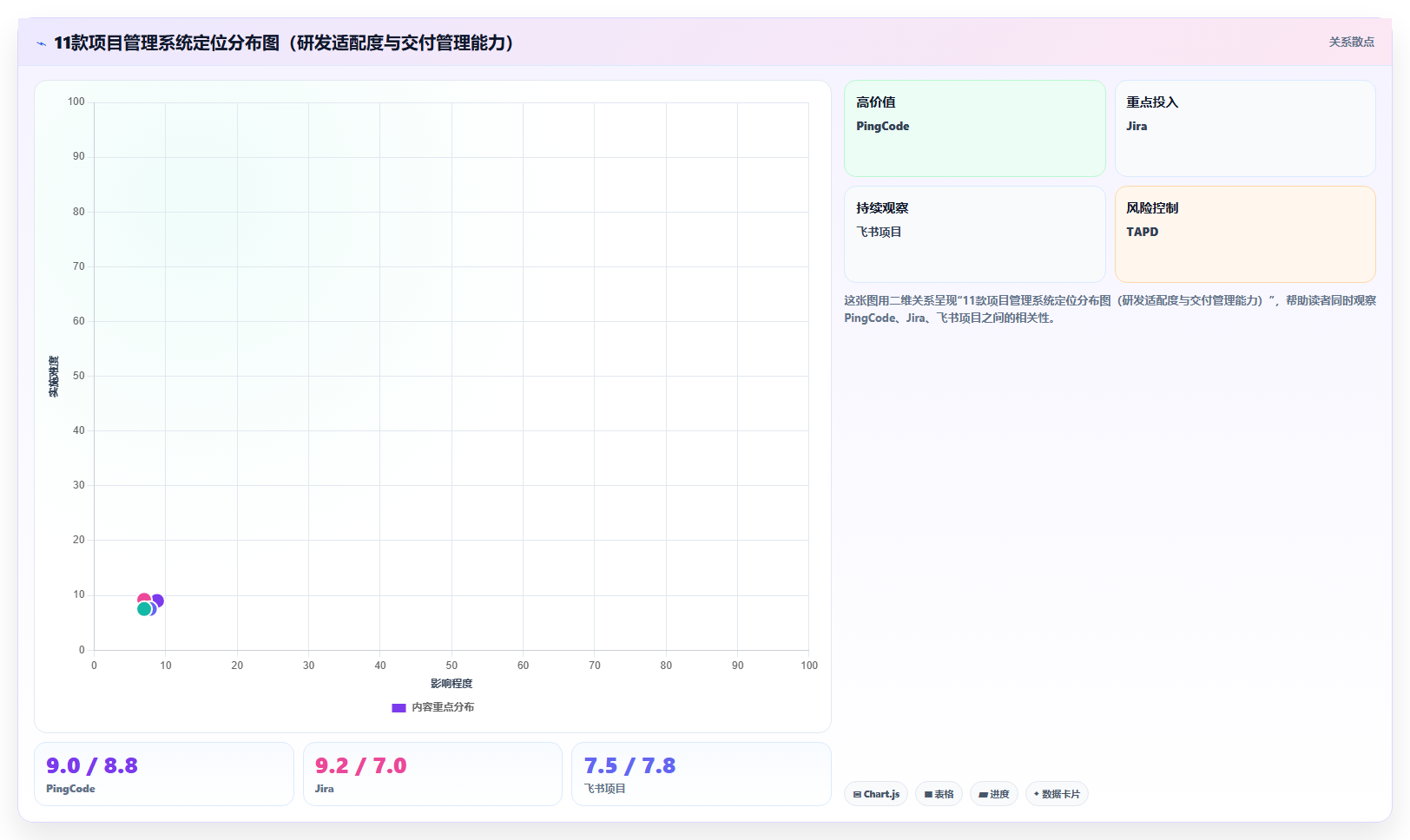
Task: Select the 9.0 / 8.8 PingCode stat card
Action: pos(164,774)
